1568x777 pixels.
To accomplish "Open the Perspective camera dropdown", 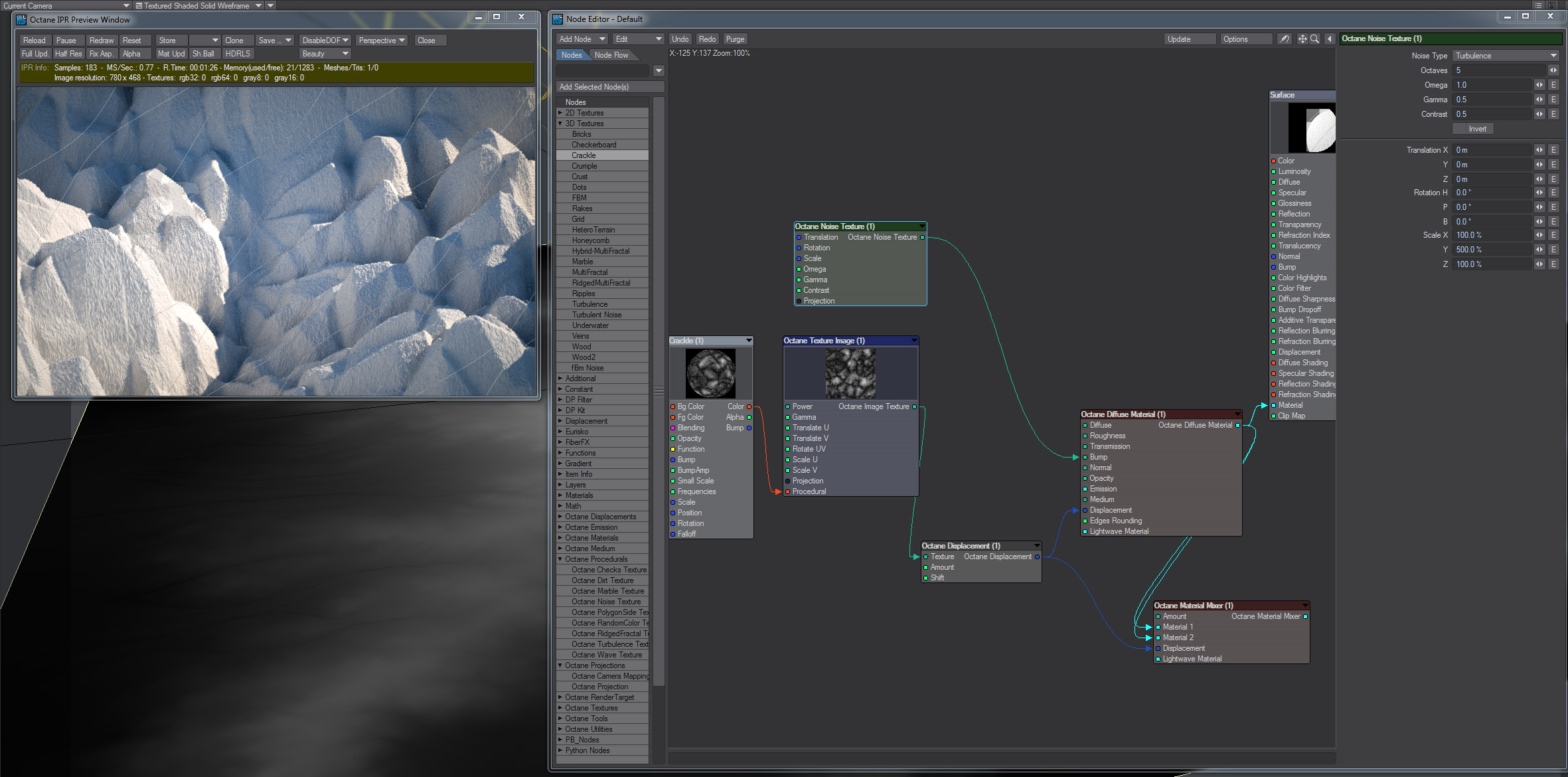I will click(382, 41).
